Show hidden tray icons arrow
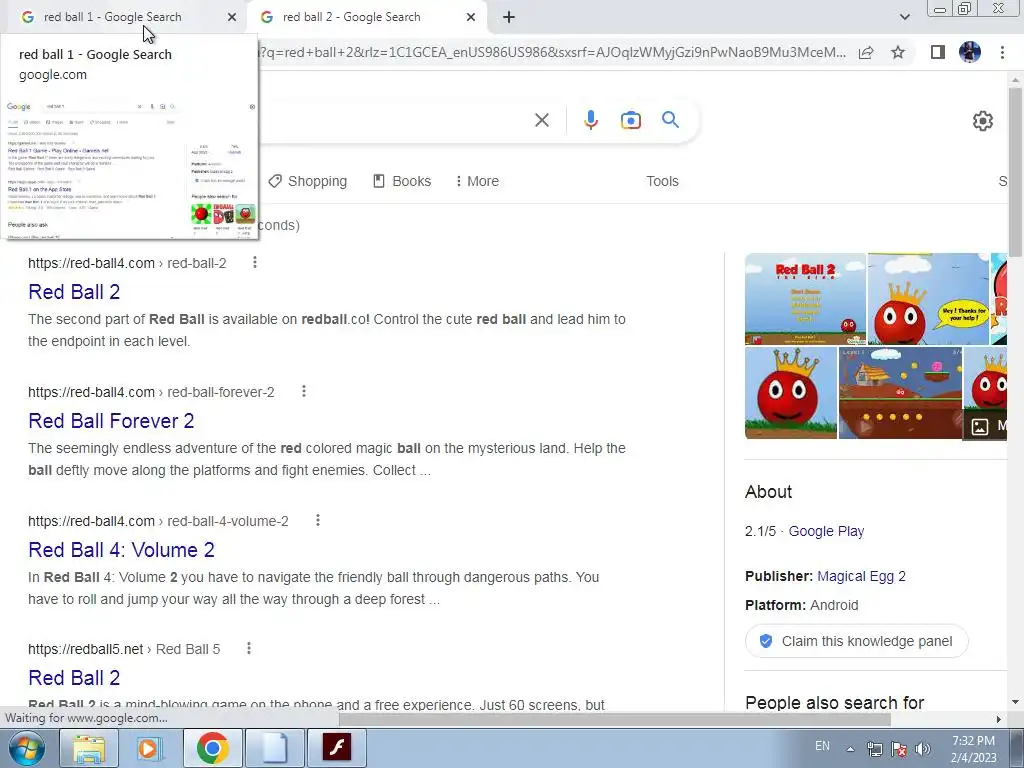 click(850, 748)
